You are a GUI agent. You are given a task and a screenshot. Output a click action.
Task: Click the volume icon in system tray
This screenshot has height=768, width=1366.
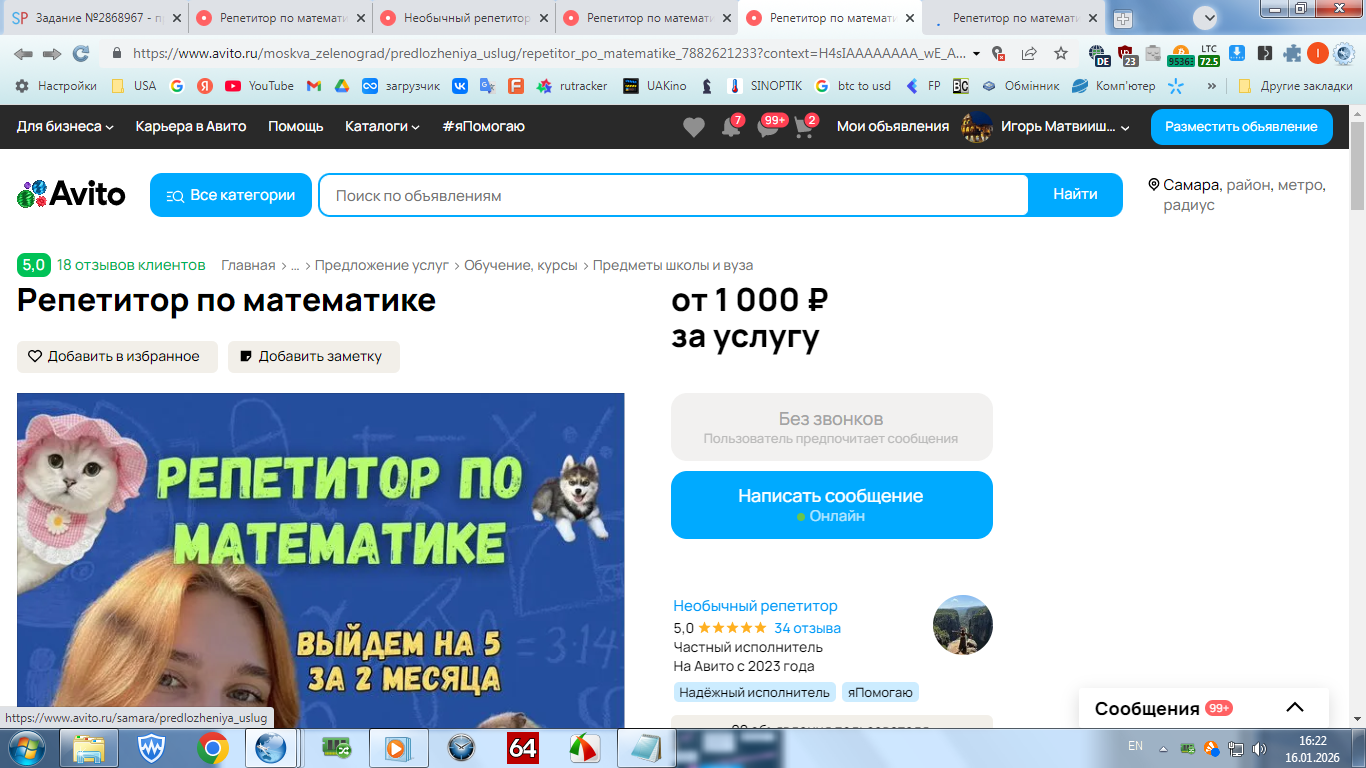pos(1258,749)
